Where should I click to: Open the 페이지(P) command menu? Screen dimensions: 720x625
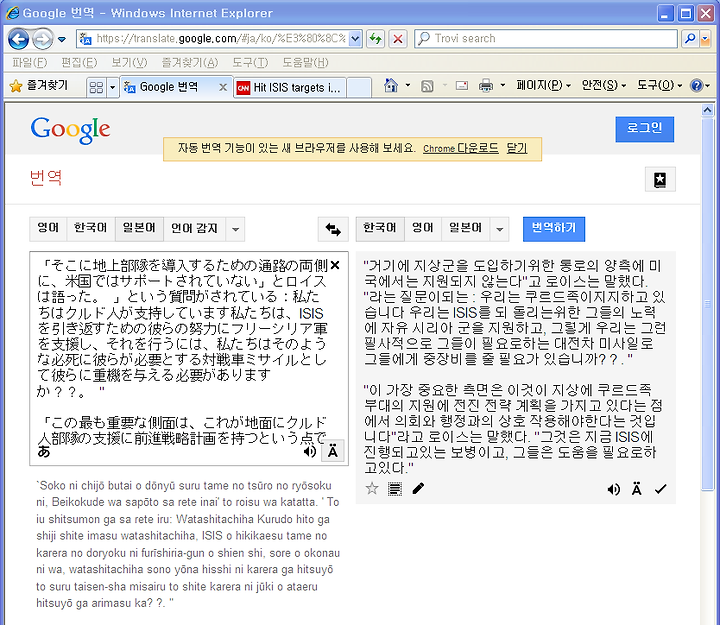(543, 85)
